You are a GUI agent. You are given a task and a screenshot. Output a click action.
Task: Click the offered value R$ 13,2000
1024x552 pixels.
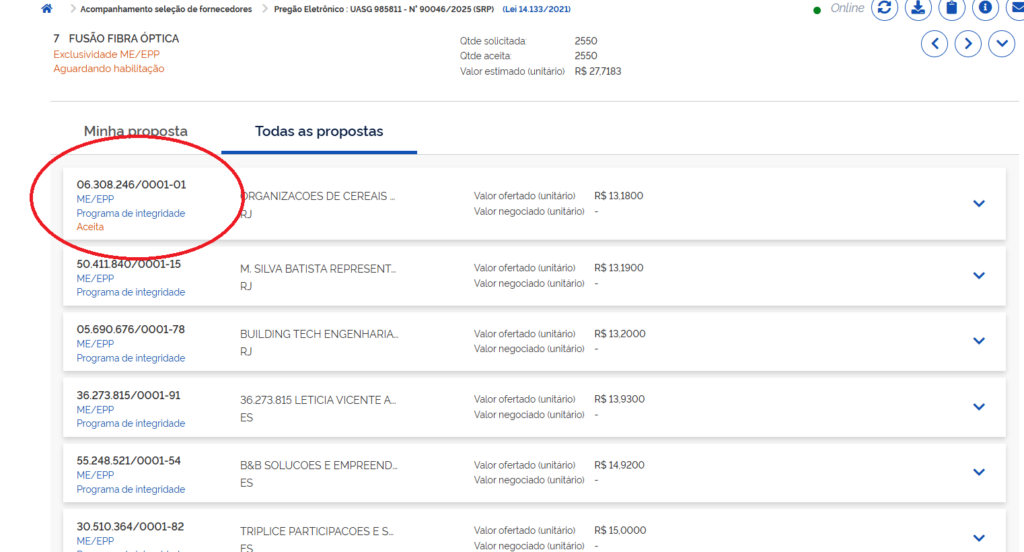point(620,334)
